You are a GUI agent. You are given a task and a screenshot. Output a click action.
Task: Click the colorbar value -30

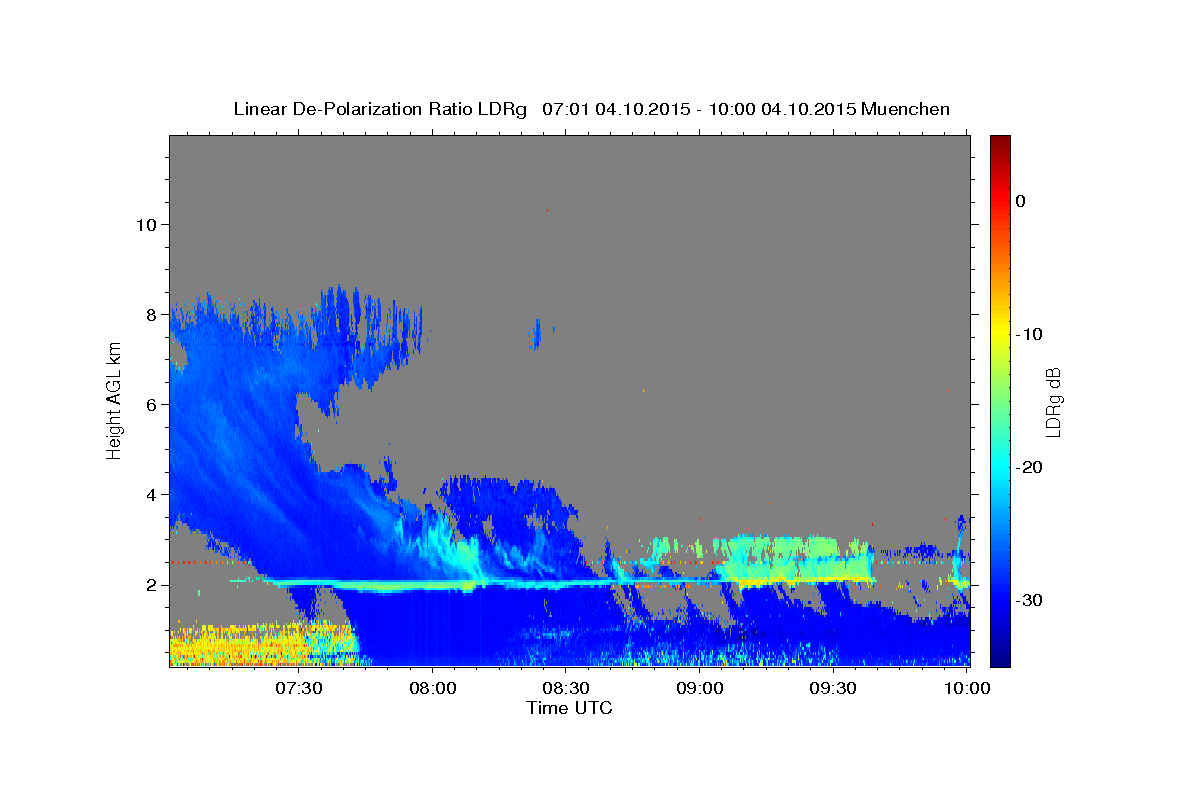(x=1030, y=600)
